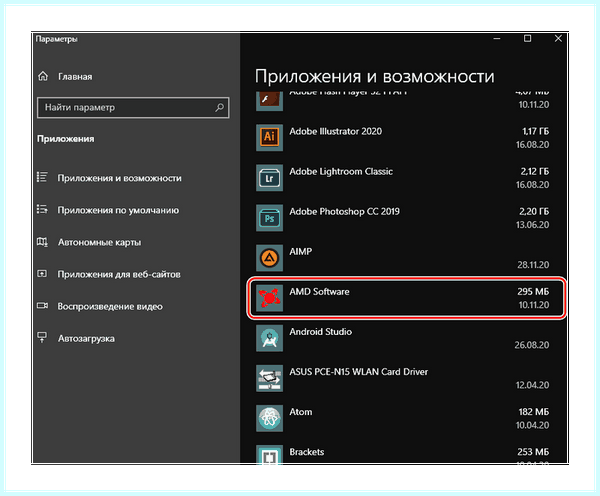Click the 2,12 ГБ size value
The image size is (600, 496).
(x=535, y=171)
